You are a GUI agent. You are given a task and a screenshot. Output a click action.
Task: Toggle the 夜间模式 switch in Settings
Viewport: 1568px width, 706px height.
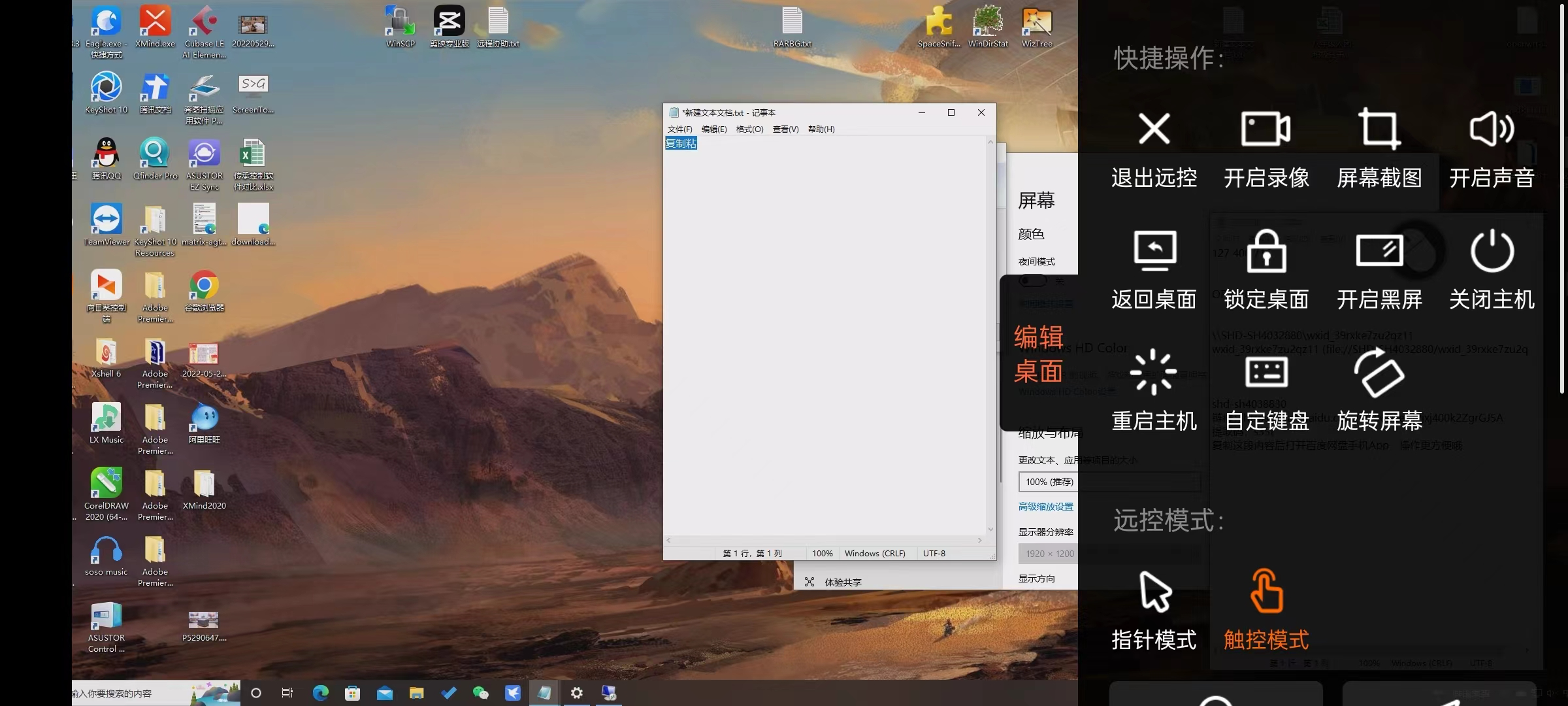pos(1033,280)
